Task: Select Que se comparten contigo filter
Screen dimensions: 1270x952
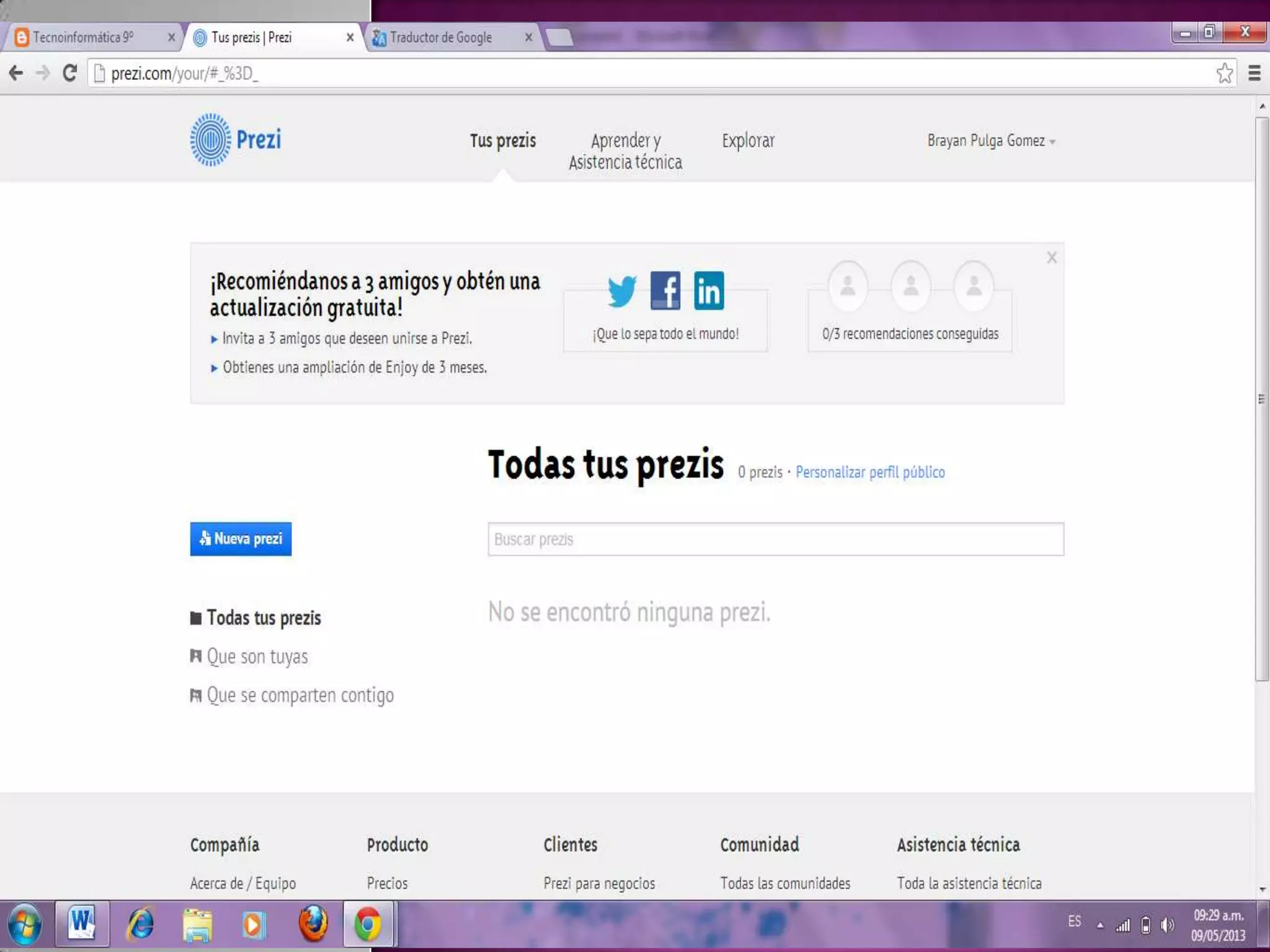Action: pos(300,695)
